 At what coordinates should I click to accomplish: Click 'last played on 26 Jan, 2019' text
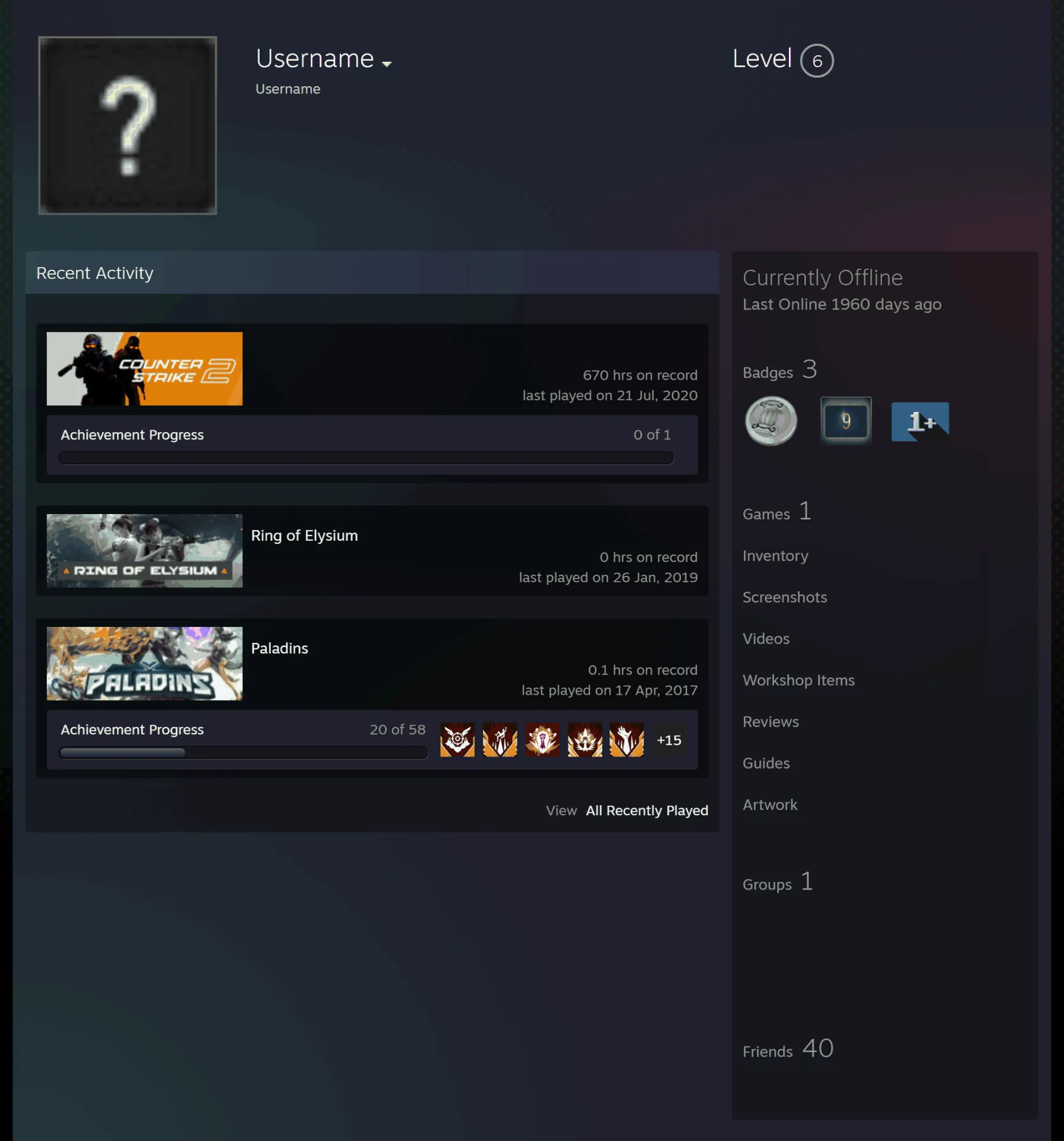click(x=608, y=577)
